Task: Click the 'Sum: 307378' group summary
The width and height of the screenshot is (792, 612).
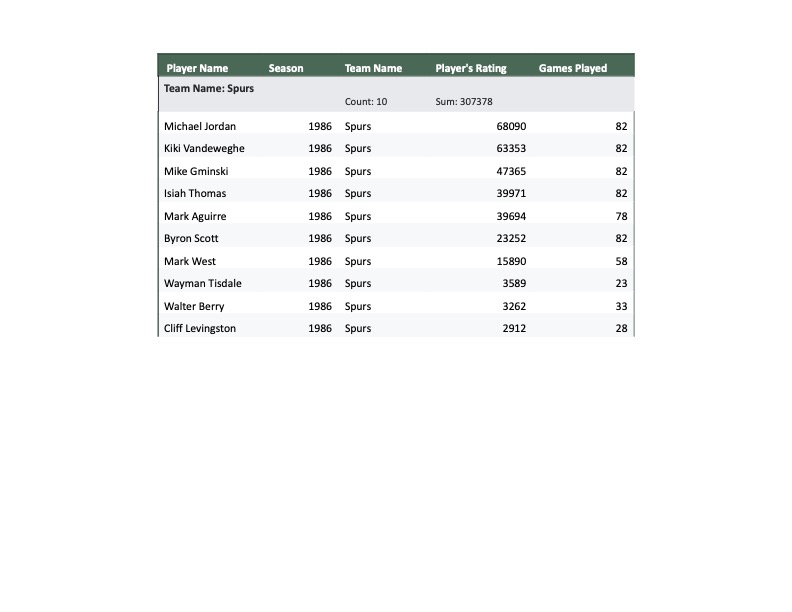Action: click(x=464, y=102)
